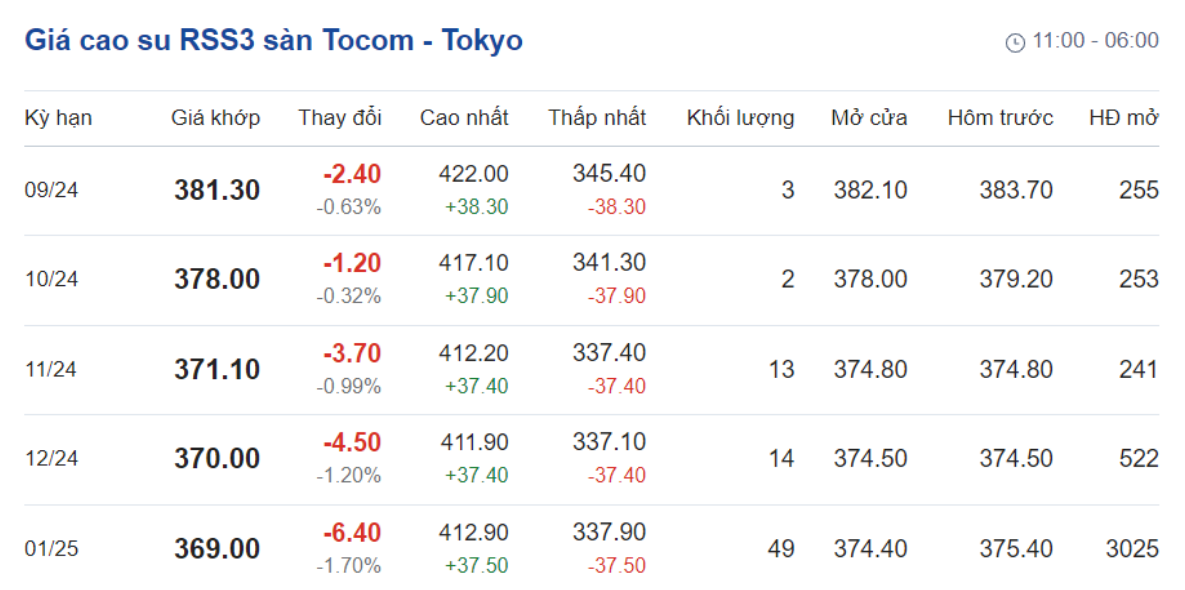Click the Khối lượng column header
Image resolution: width=1185 pixels, height=590 pixels.
(741, 118)
